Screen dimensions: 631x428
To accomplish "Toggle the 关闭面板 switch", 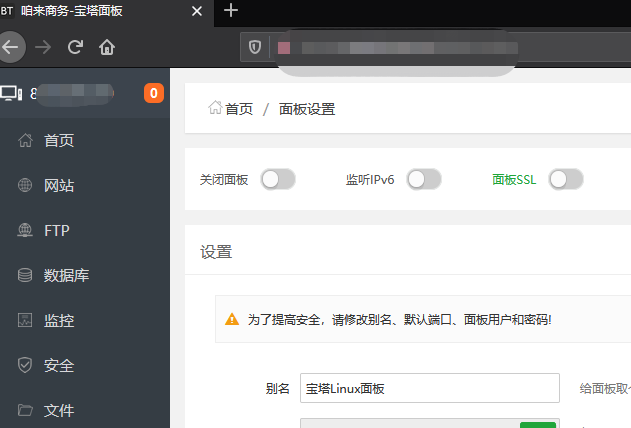I will 278,179.
